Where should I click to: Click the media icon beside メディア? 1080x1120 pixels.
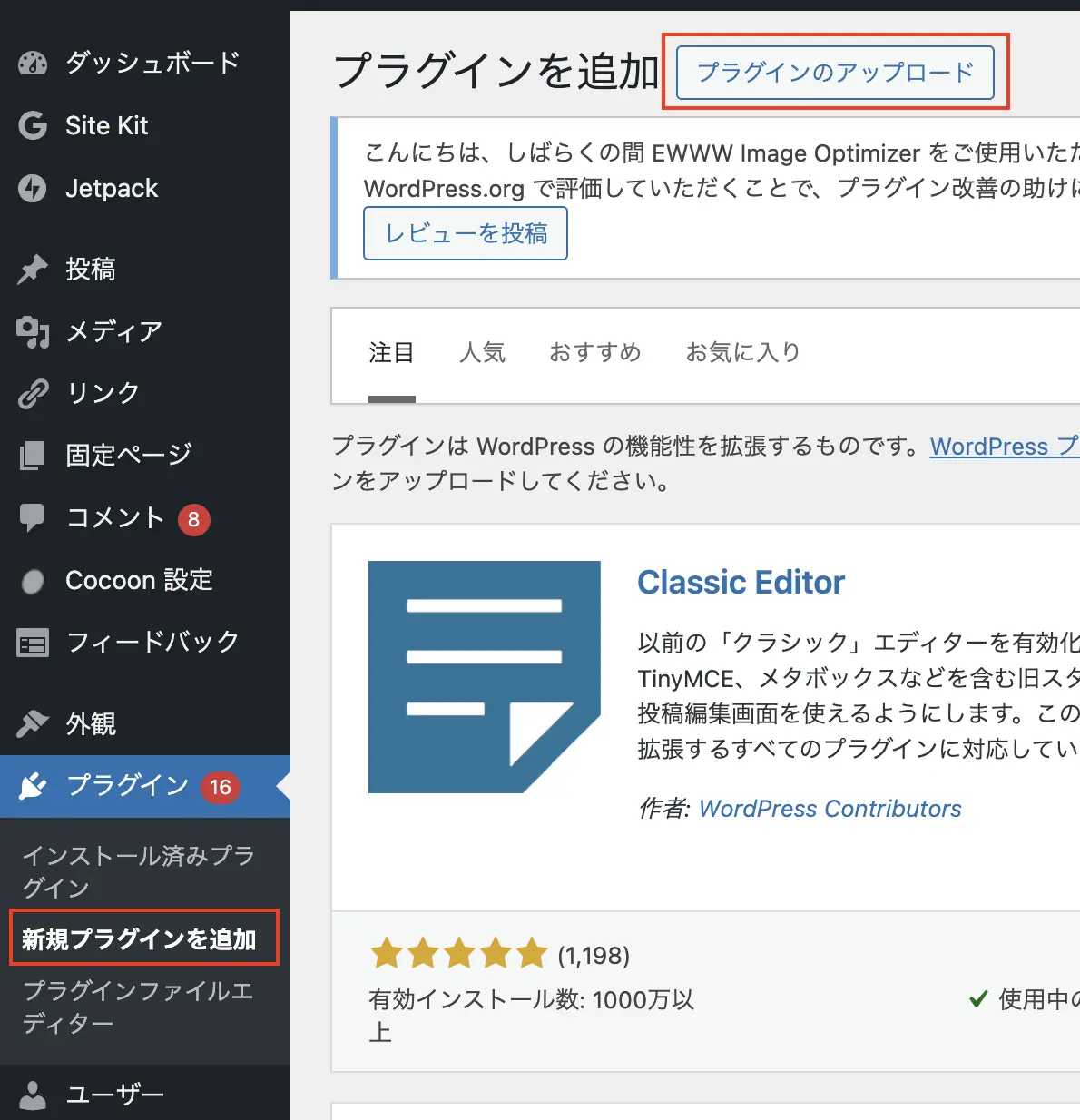point(33,331)
